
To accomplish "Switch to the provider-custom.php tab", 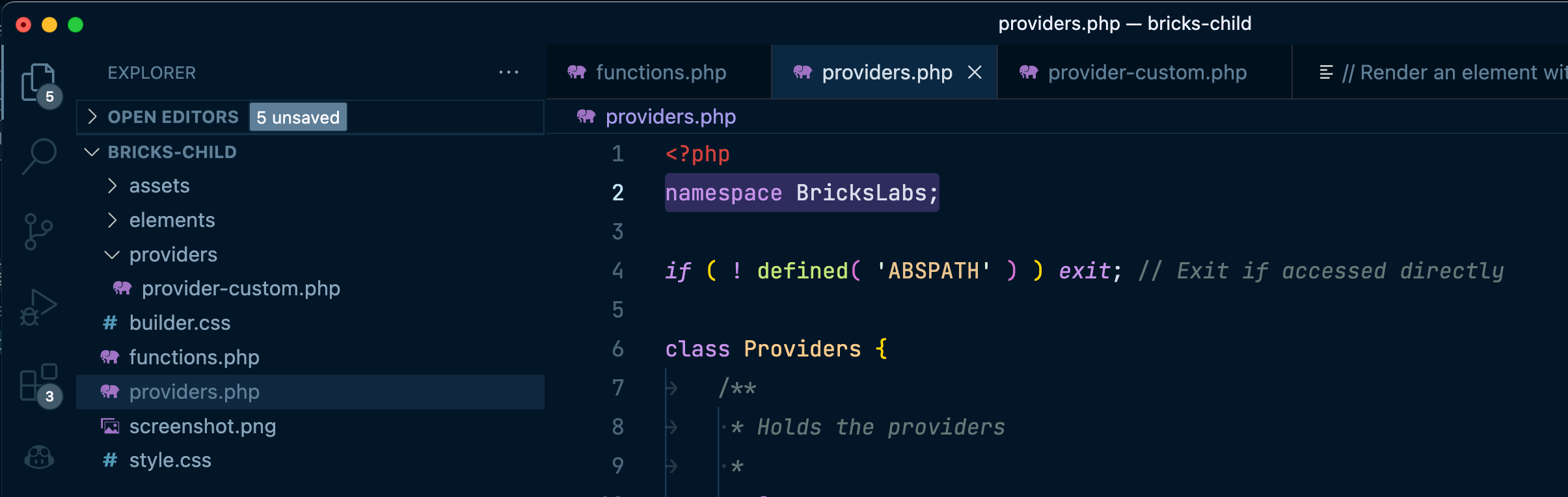I will [1146, 72].
